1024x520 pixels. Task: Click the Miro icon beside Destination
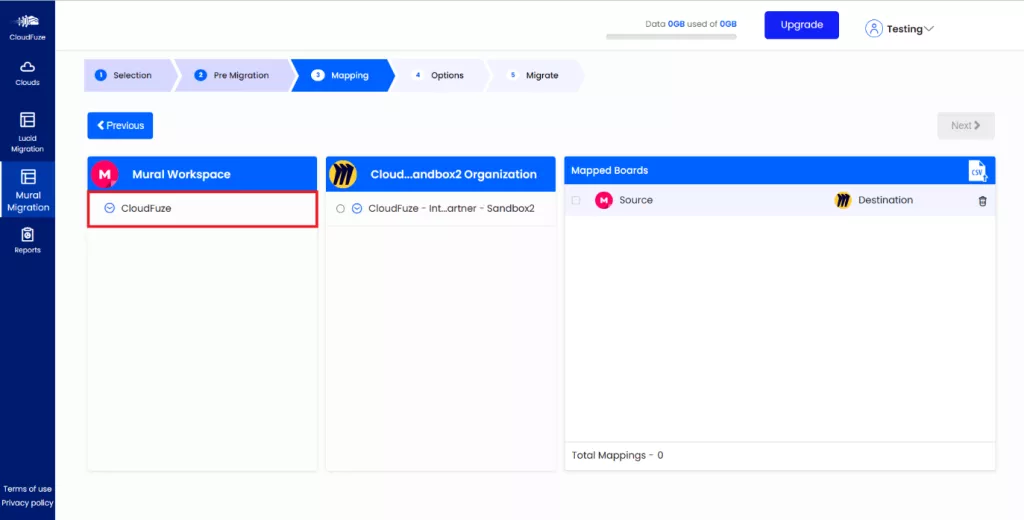click(843, 201)
